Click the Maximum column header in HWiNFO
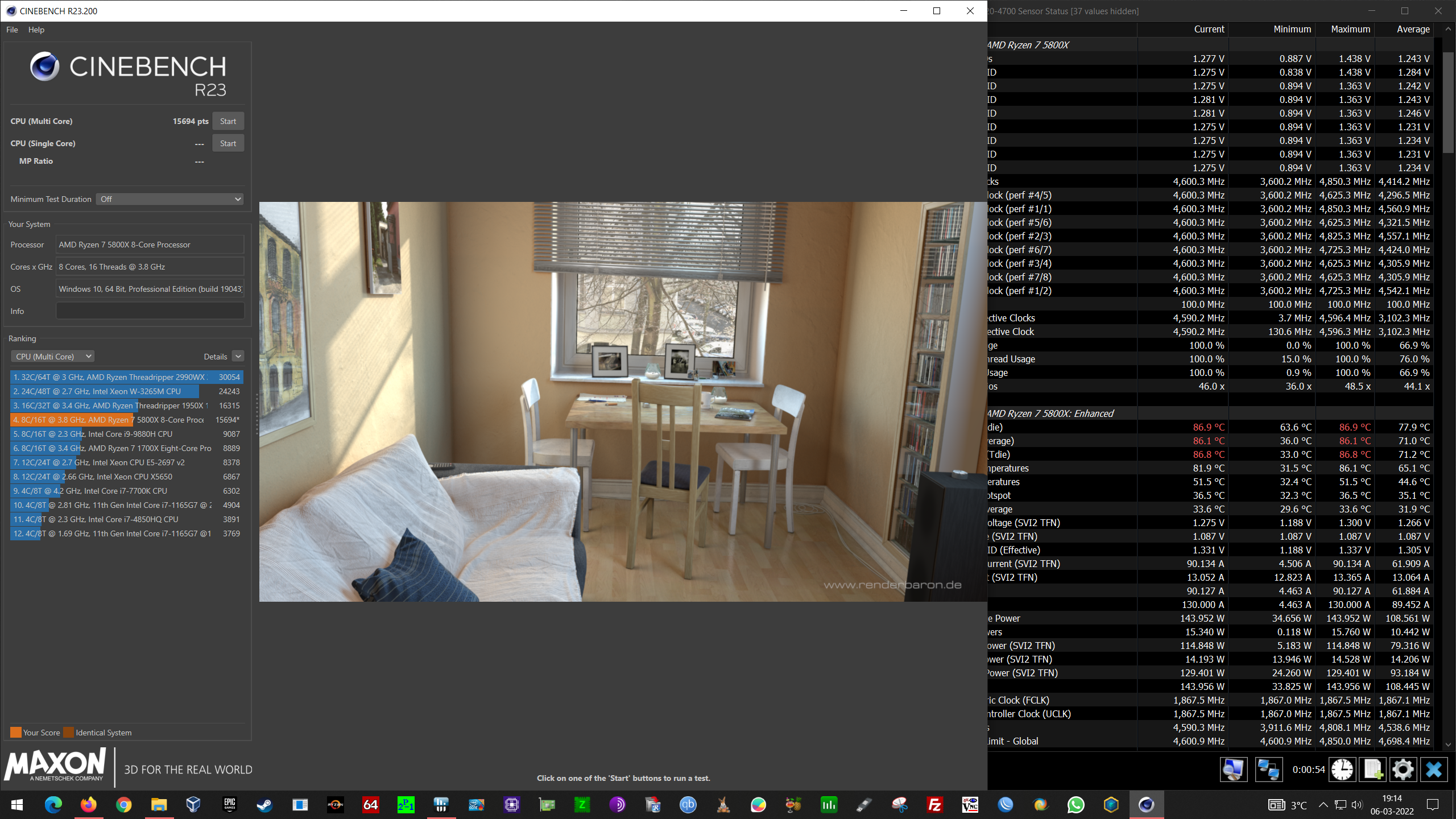Image resolution: width=1456 pixels, height=819 pixels. click(1345, 29)
